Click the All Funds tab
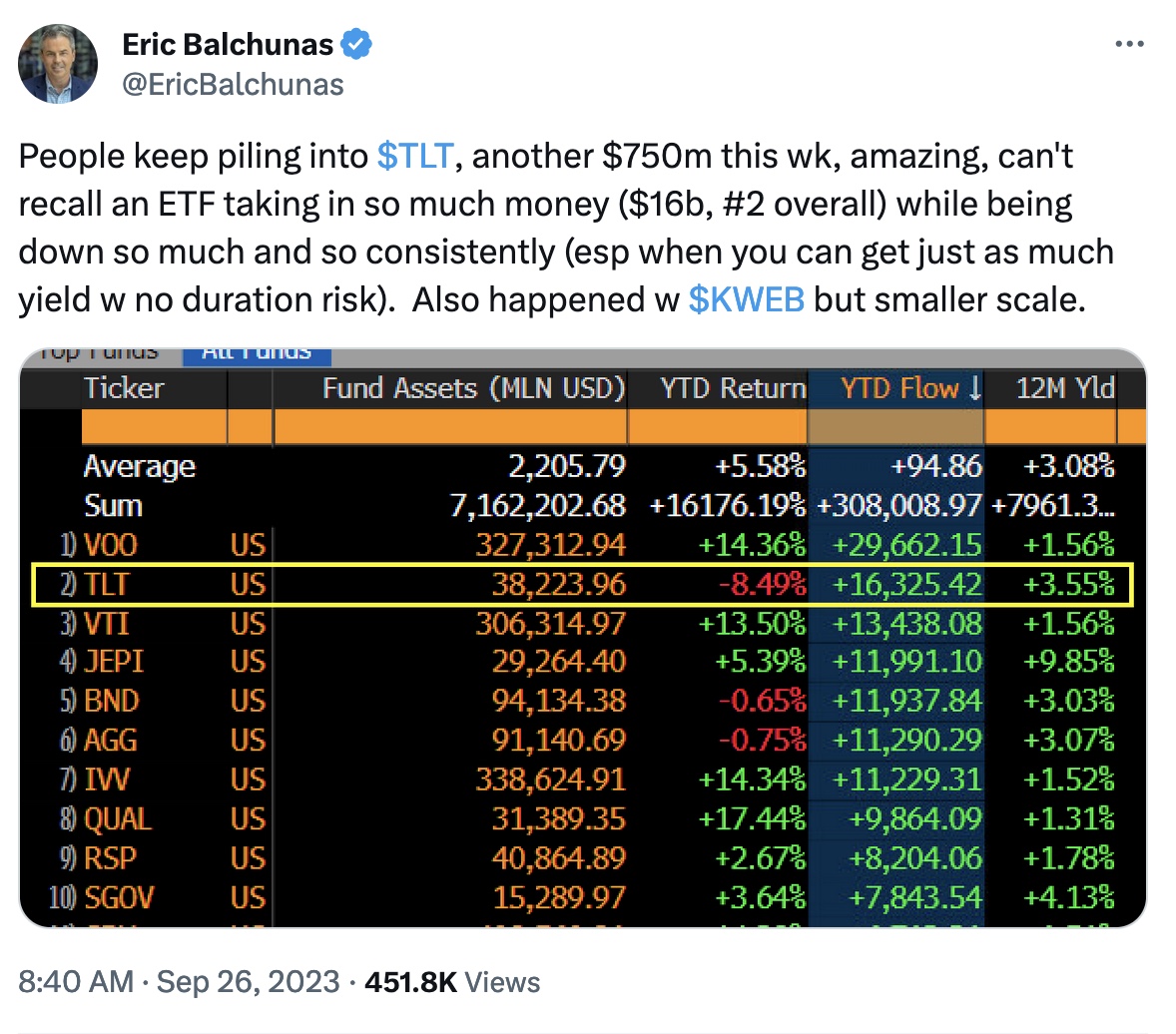 257,353
